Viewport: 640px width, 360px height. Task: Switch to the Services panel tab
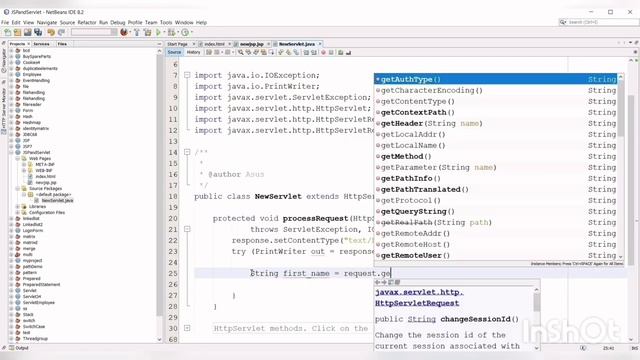41,44
